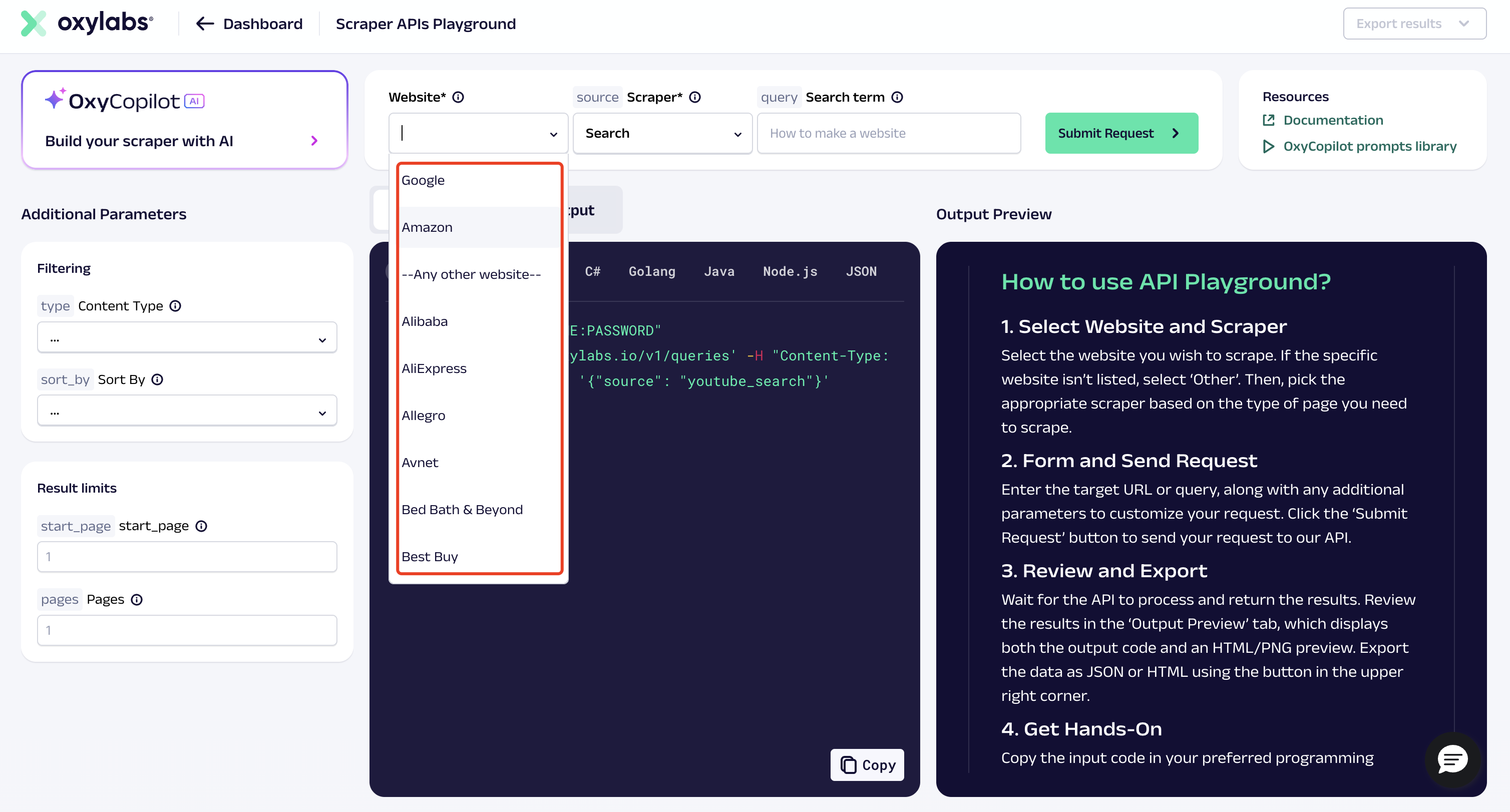
Task: Open the OxyCopilot prompts library link
Action: (1369, 147)
